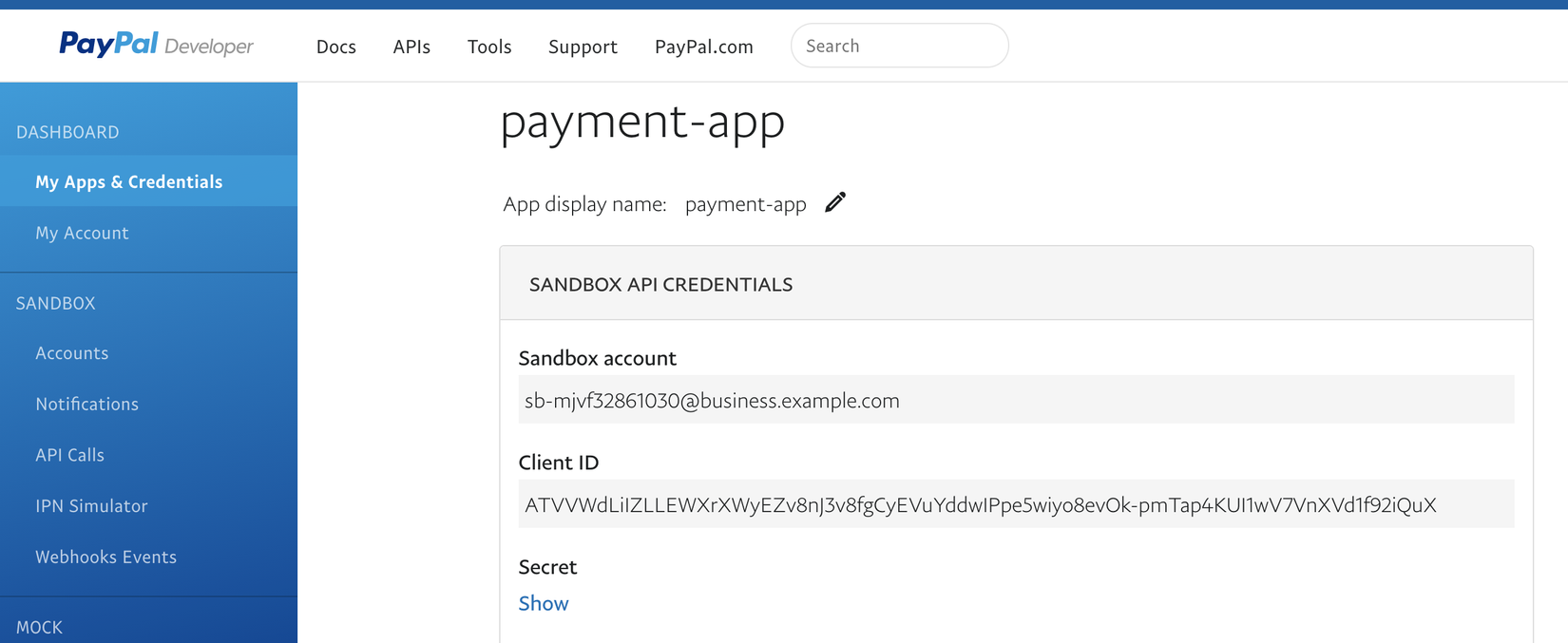Open the APIs menu
The width and height of the screenshot is (1568, 643).
411,47
